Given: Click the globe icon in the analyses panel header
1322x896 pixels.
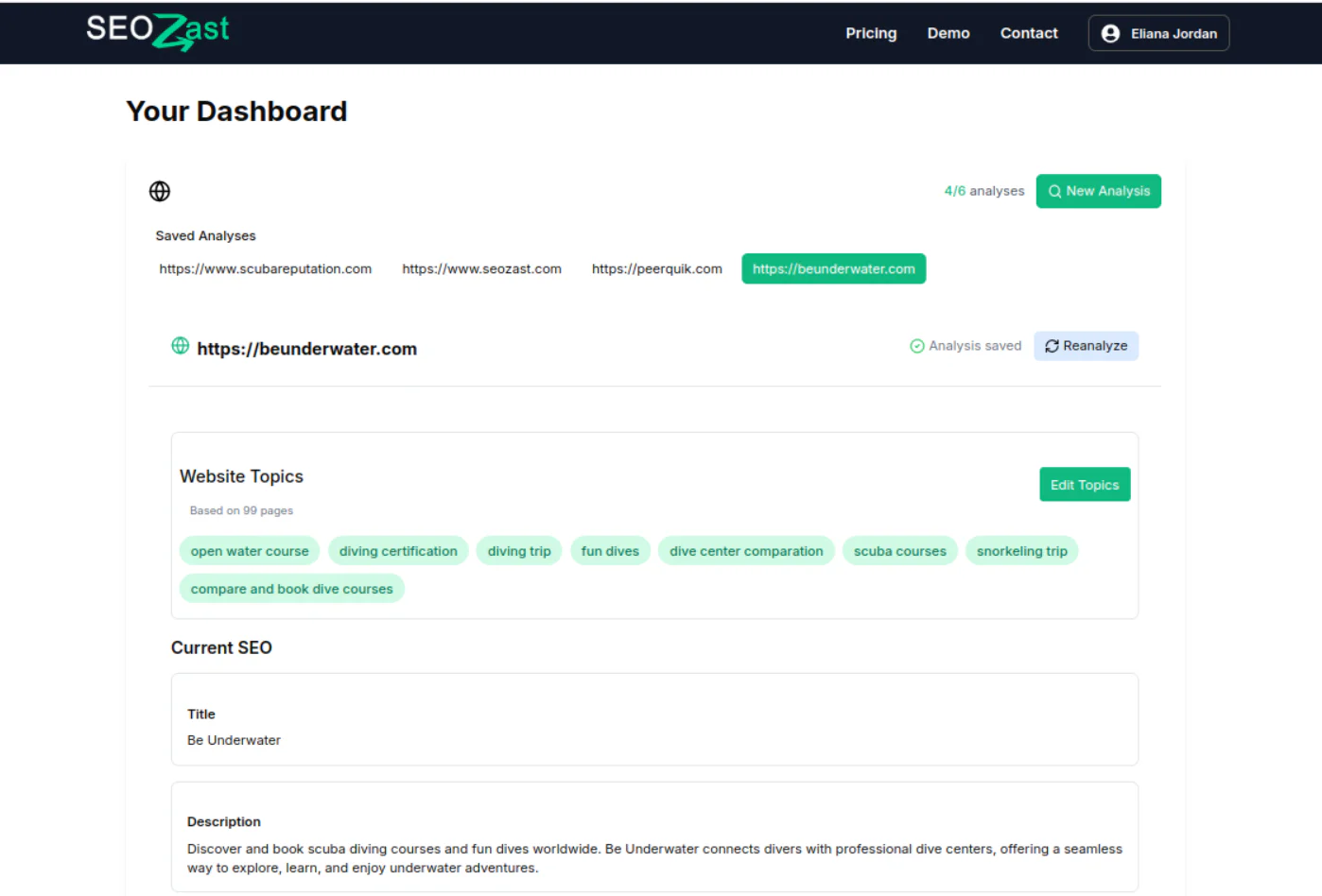Looking at the screenshot, I should coord(159,191).
